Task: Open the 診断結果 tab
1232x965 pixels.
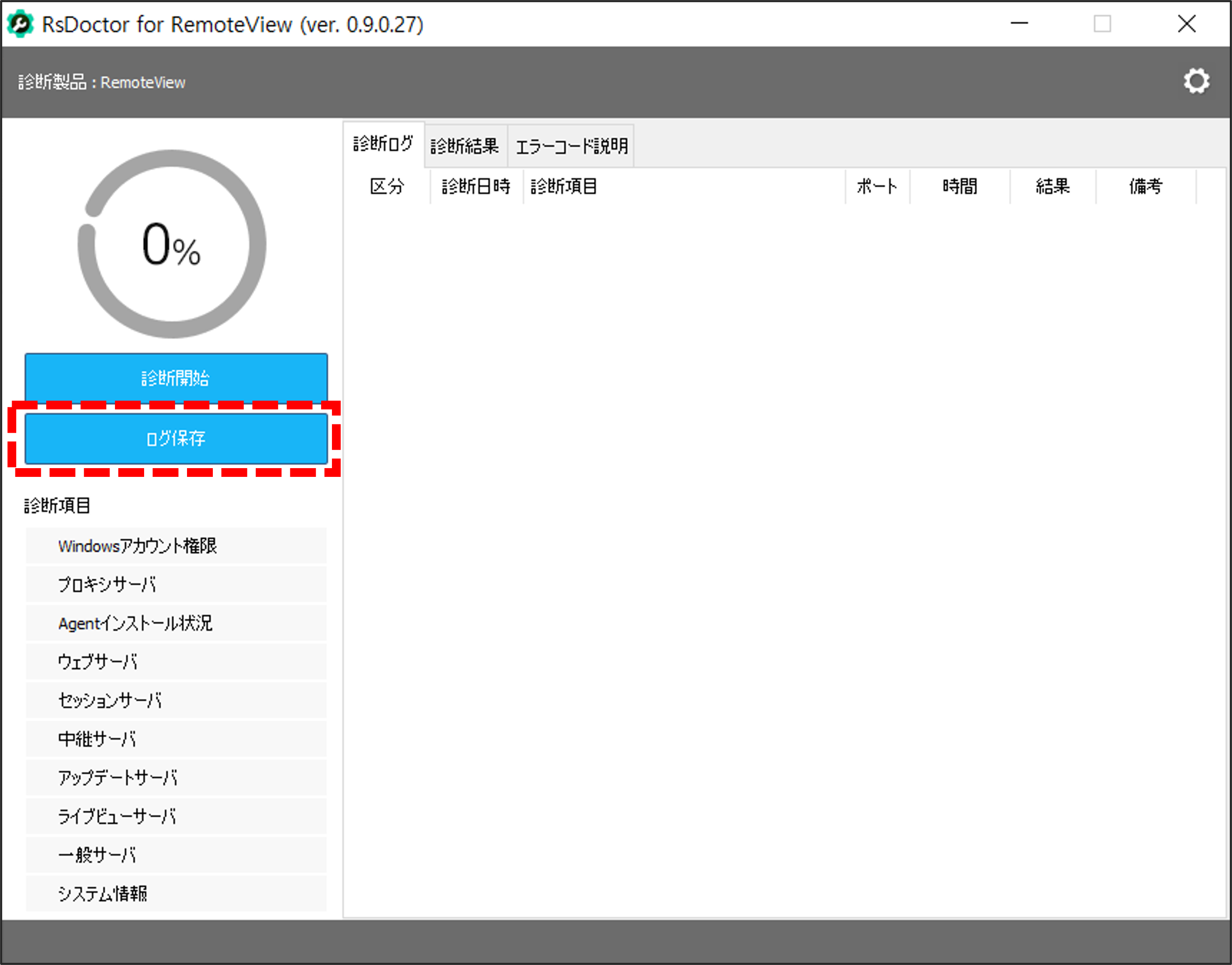Action: click(466, 146)
